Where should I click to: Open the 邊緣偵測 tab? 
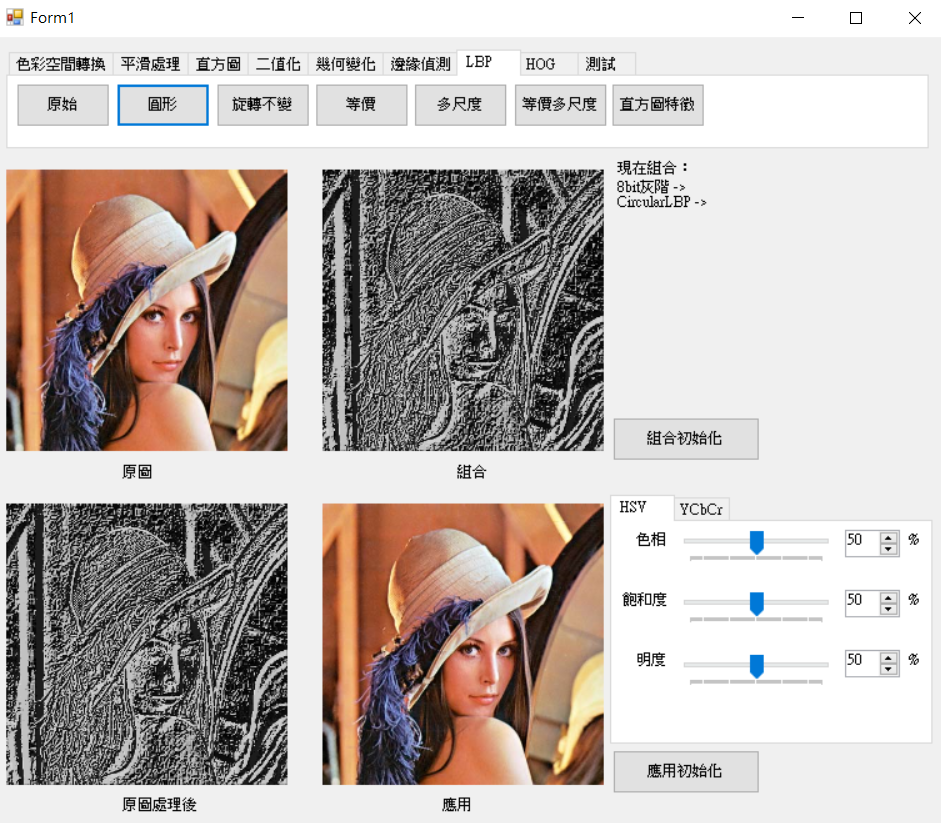click(x=420, y=64)
